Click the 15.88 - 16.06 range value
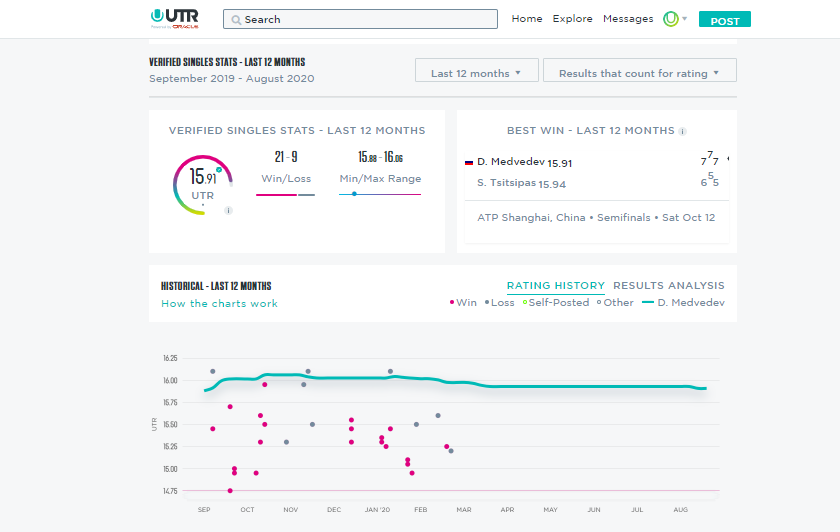The image size is (840, 532). pyautogui.click(x=380, y=157)
